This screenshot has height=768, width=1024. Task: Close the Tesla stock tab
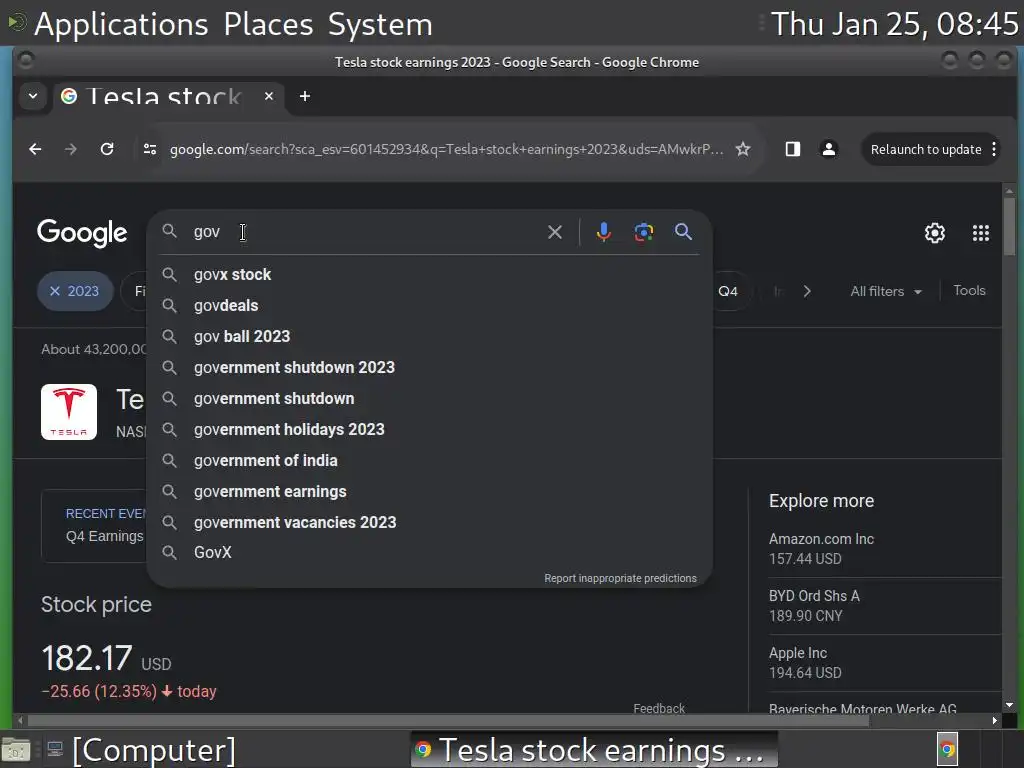click(268, 97)
